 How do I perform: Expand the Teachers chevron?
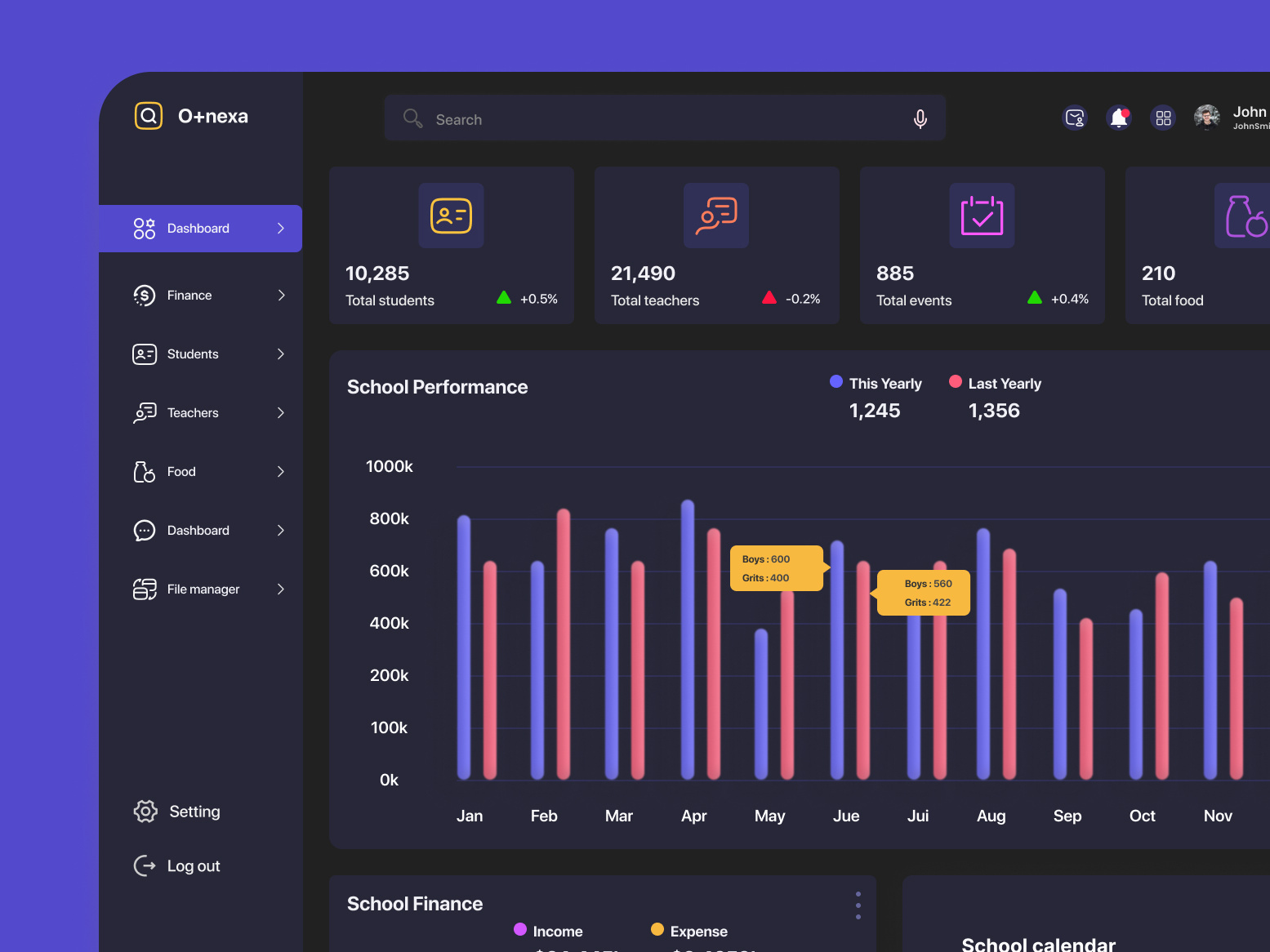(281, 413)
